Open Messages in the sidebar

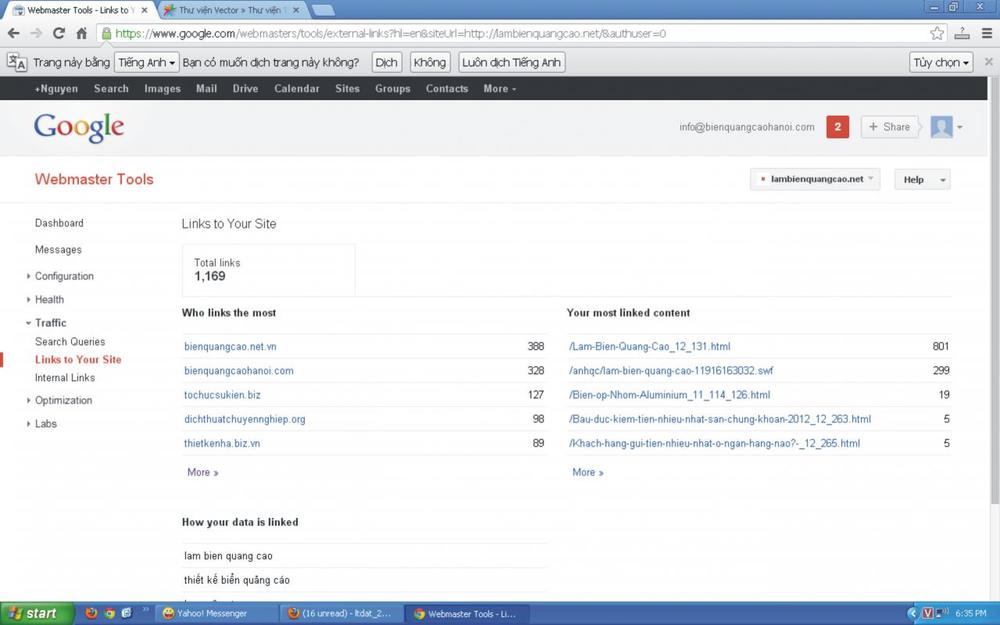pyautogui.click(x=58, y=250)
